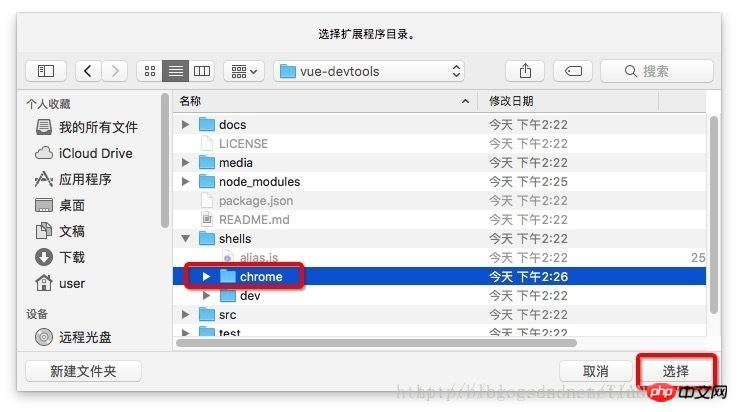Go back with the left arrow

coord(88,71)
